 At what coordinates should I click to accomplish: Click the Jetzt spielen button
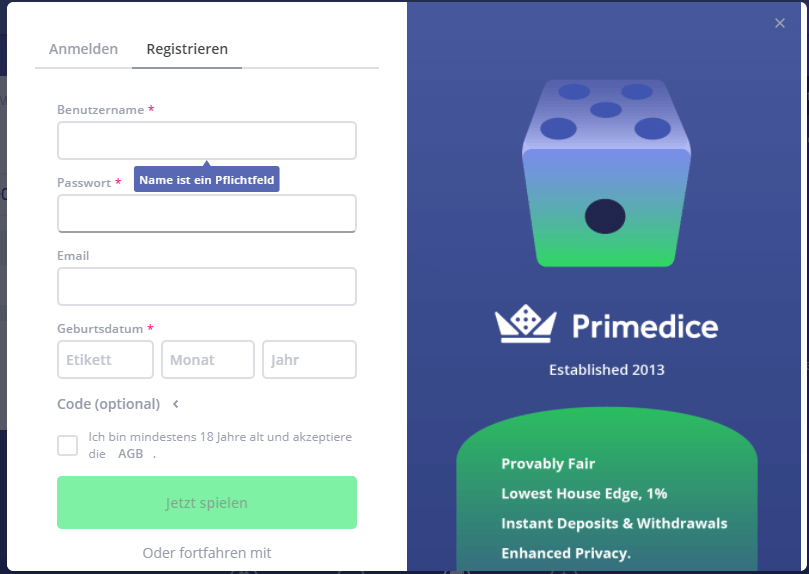tap(207, 502)
